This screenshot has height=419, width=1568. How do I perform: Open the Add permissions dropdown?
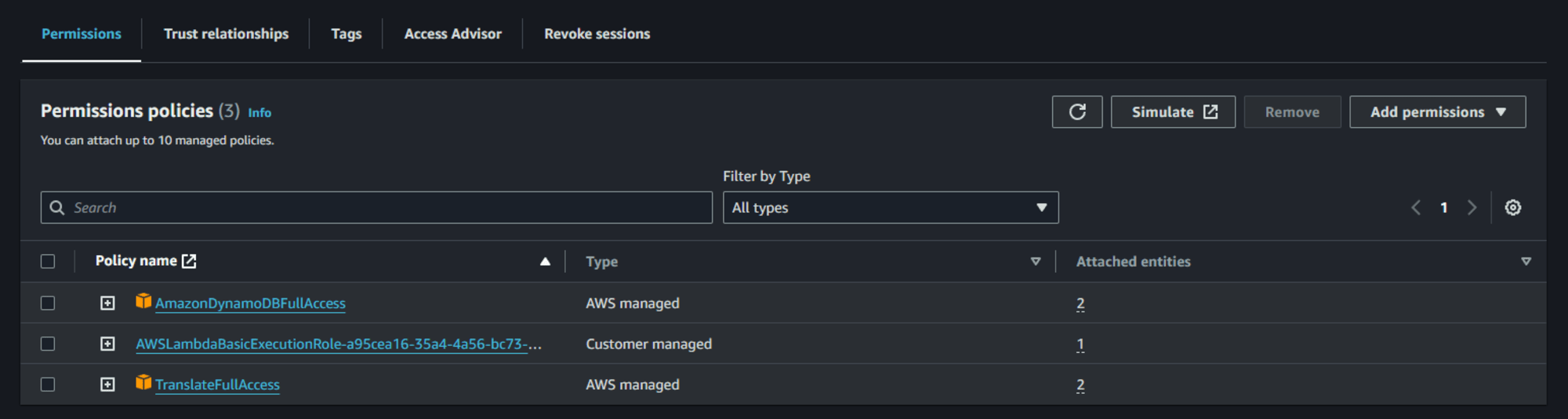click(x=1438, y=112)
